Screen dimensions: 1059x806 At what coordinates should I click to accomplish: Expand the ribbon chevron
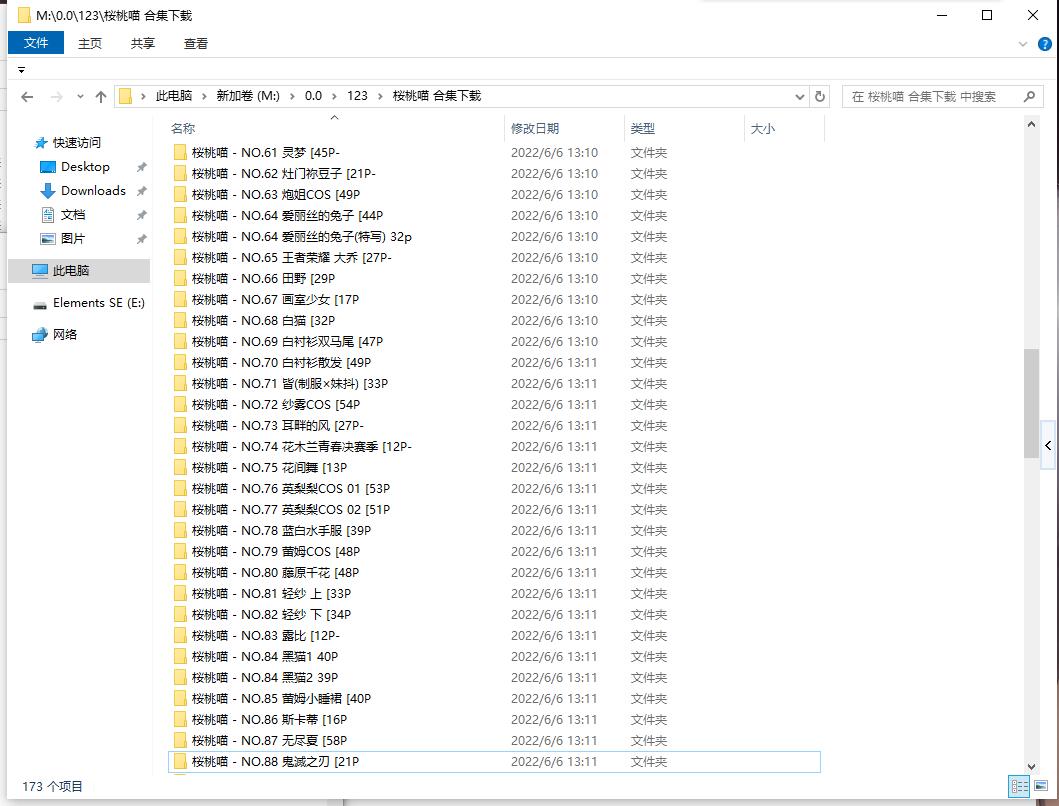[1023, 44]
